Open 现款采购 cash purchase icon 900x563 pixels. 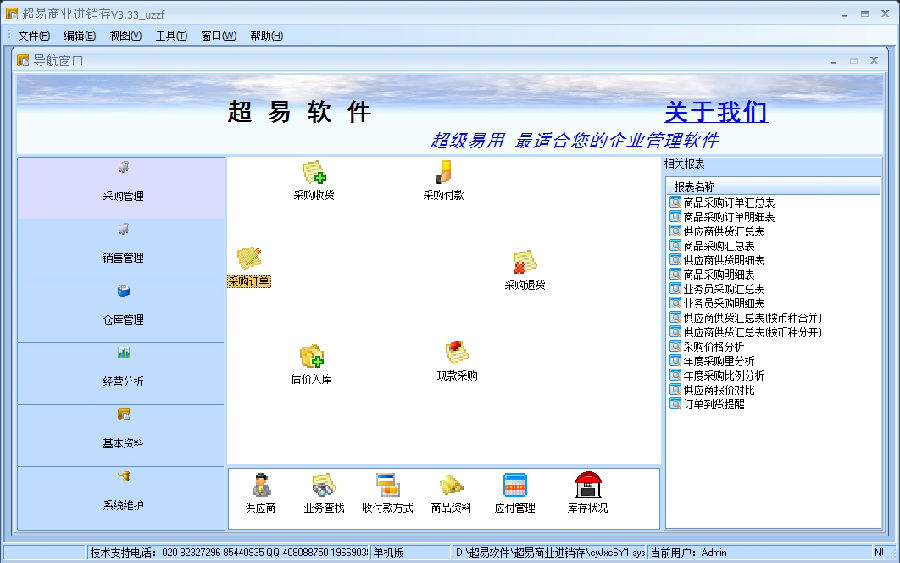457,361
